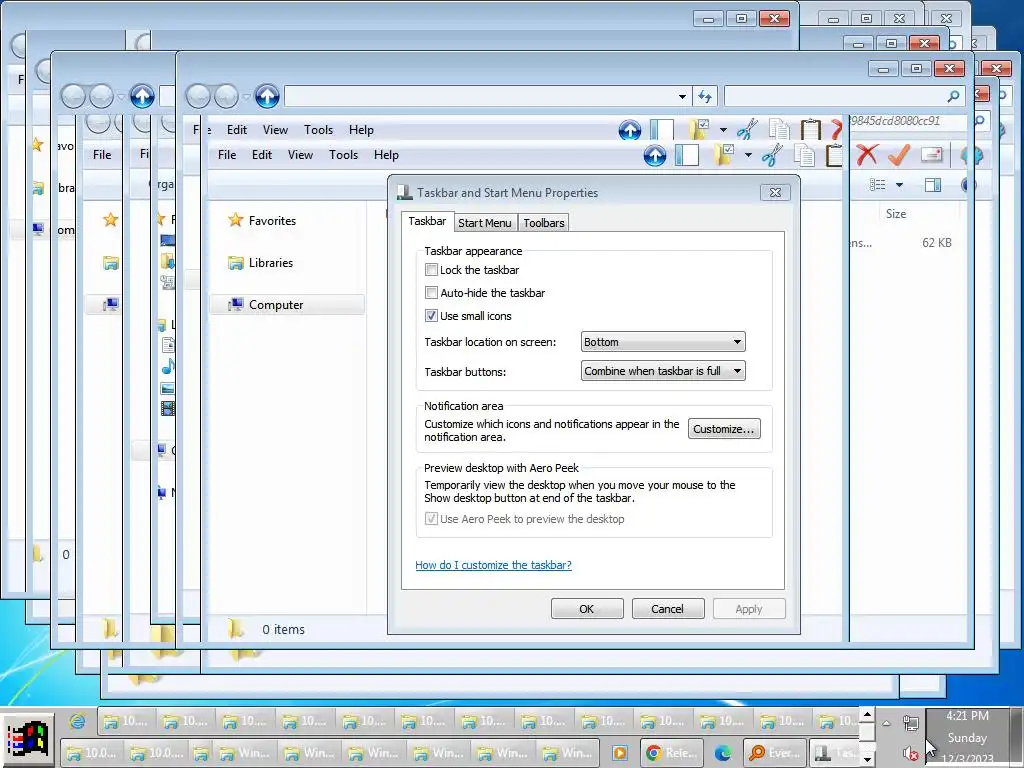
Task: Open File menu in front Explorer window
Action: click(227, 155)
